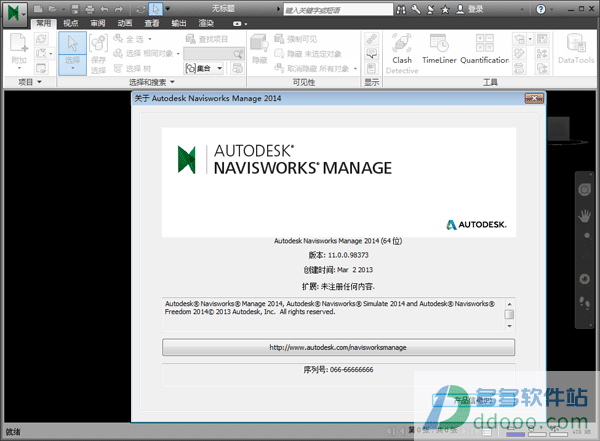Click the 登录 sign-in user button
600x441 pixels.
pyautogui.click(x=470, y=9)
